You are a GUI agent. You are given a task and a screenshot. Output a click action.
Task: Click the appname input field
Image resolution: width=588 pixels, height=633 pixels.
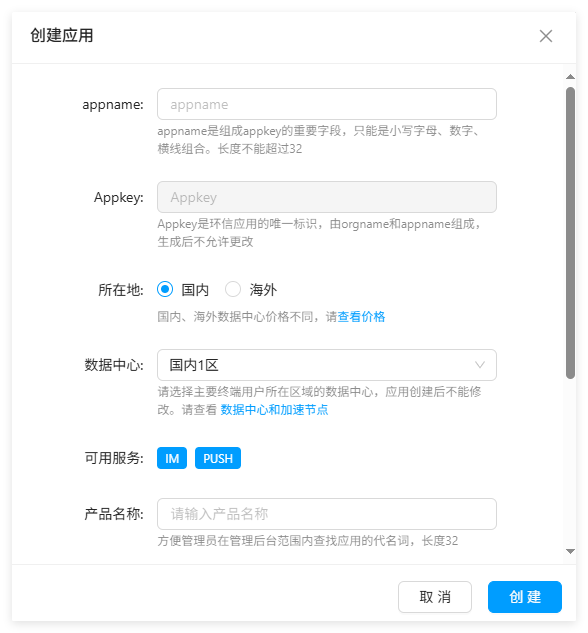click(327, 104)
